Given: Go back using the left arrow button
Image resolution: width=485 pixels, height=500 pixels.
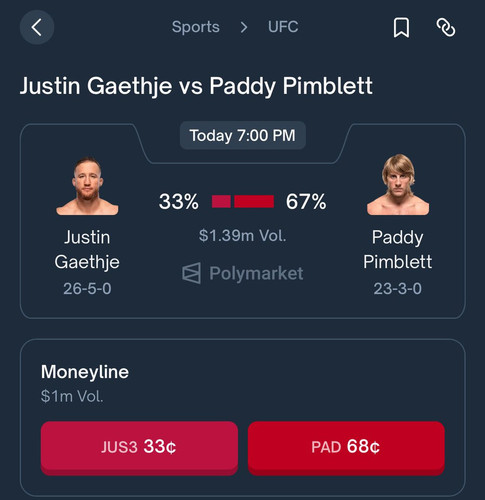Looking at the screenshot, I should point(37,27).
